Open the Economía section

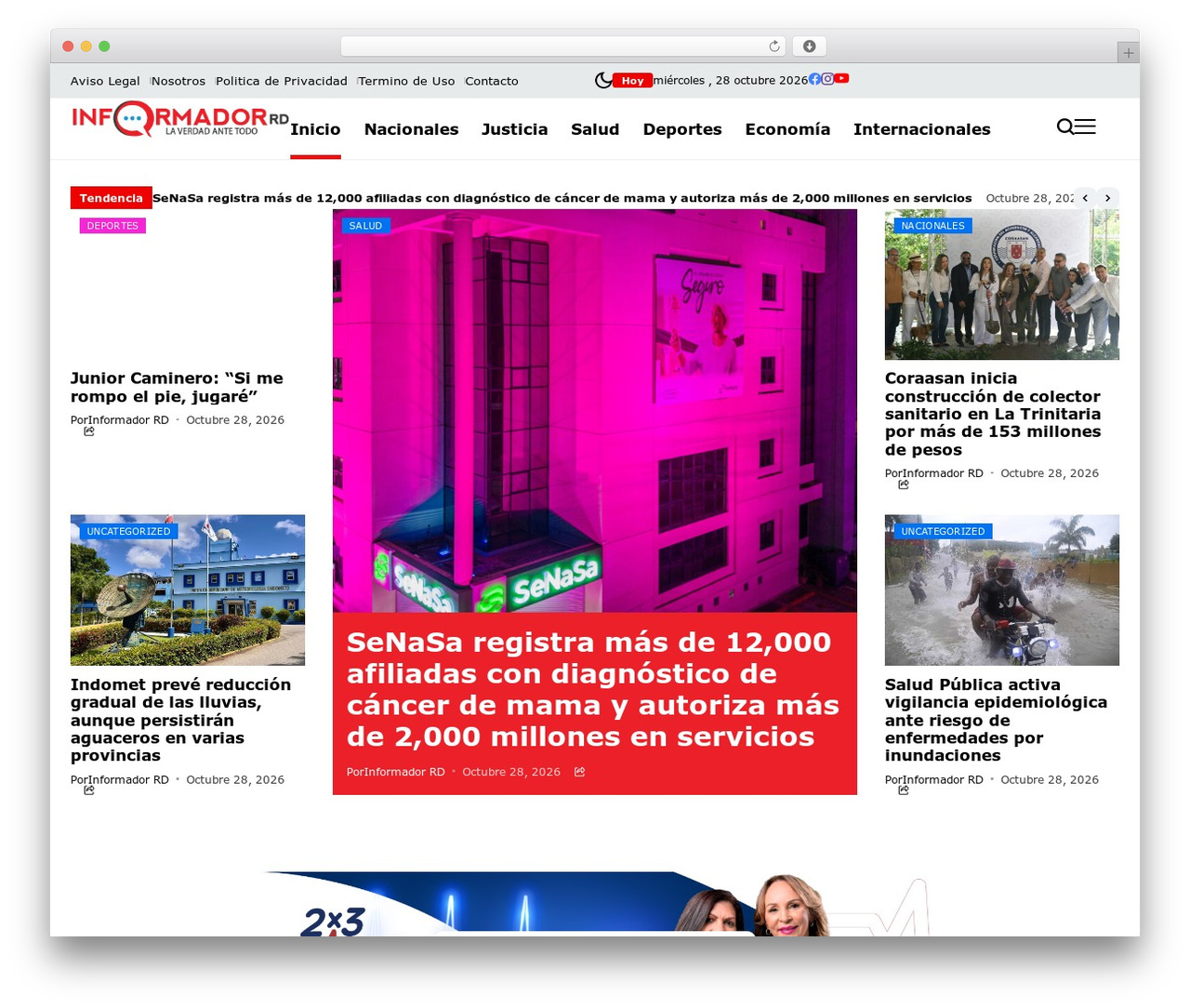point(787,129)
